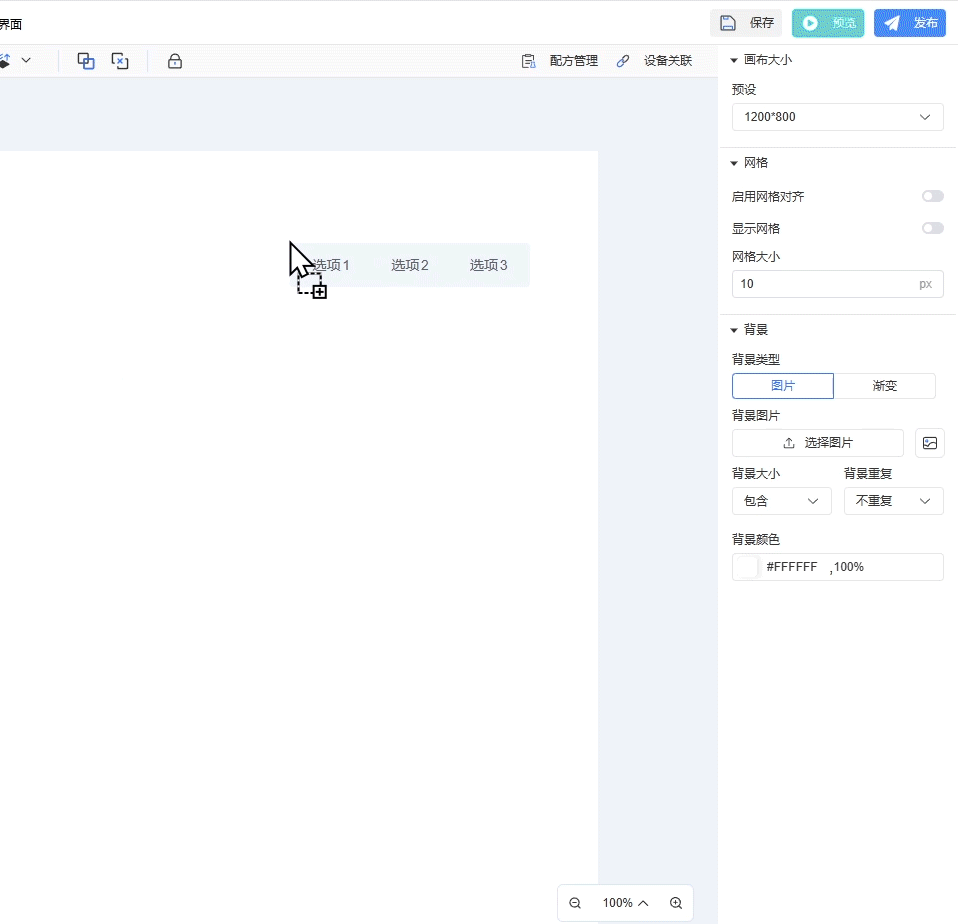Zoom out with the magnifier minus icon
The width and height of the screenshot is (958, 924).
(x=575, y=903)
